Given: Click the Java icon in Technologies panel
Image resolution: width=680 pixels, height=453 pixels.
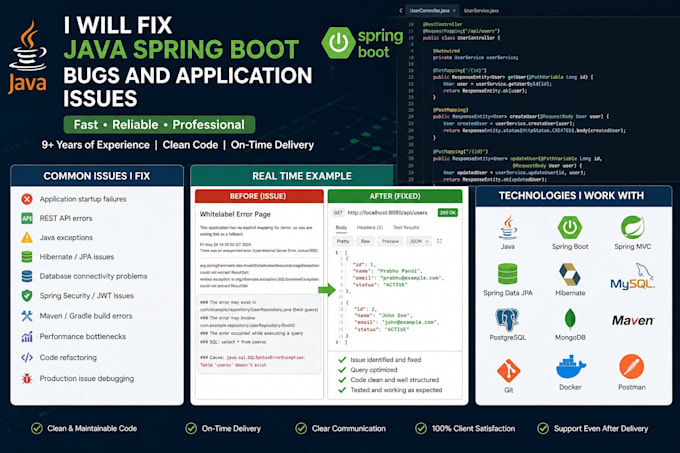Looking at the screenshot, I should [x=508, y=227].
